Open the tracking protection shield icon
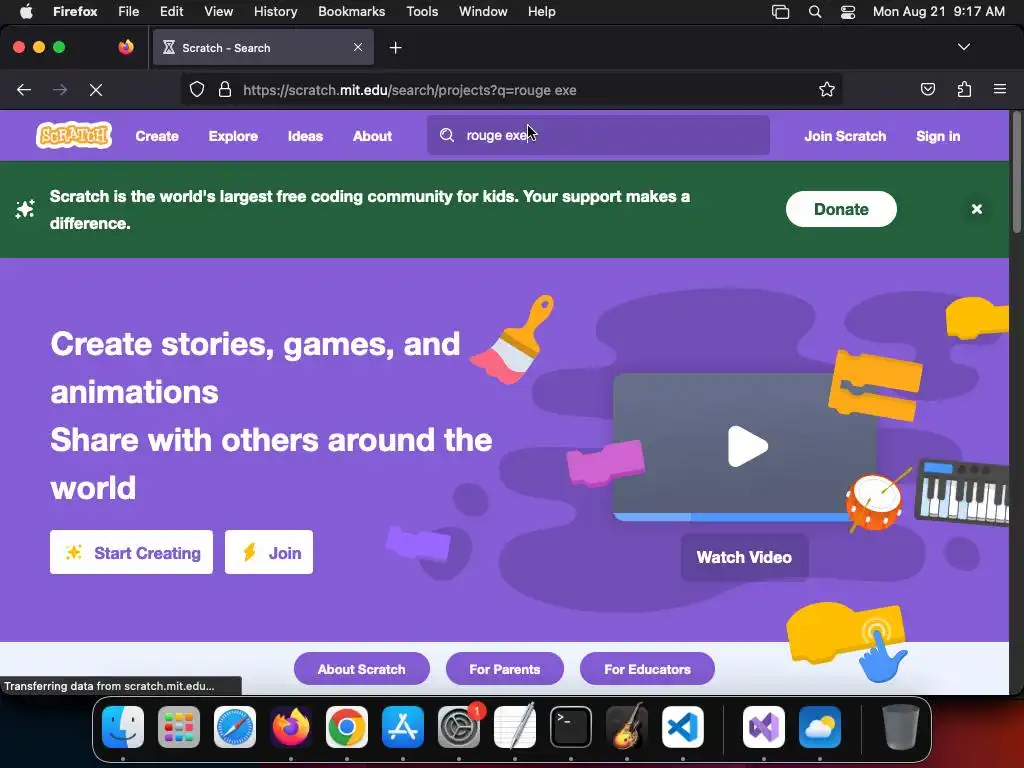This screenshot has width=1024, height=768. pos(197,89)
